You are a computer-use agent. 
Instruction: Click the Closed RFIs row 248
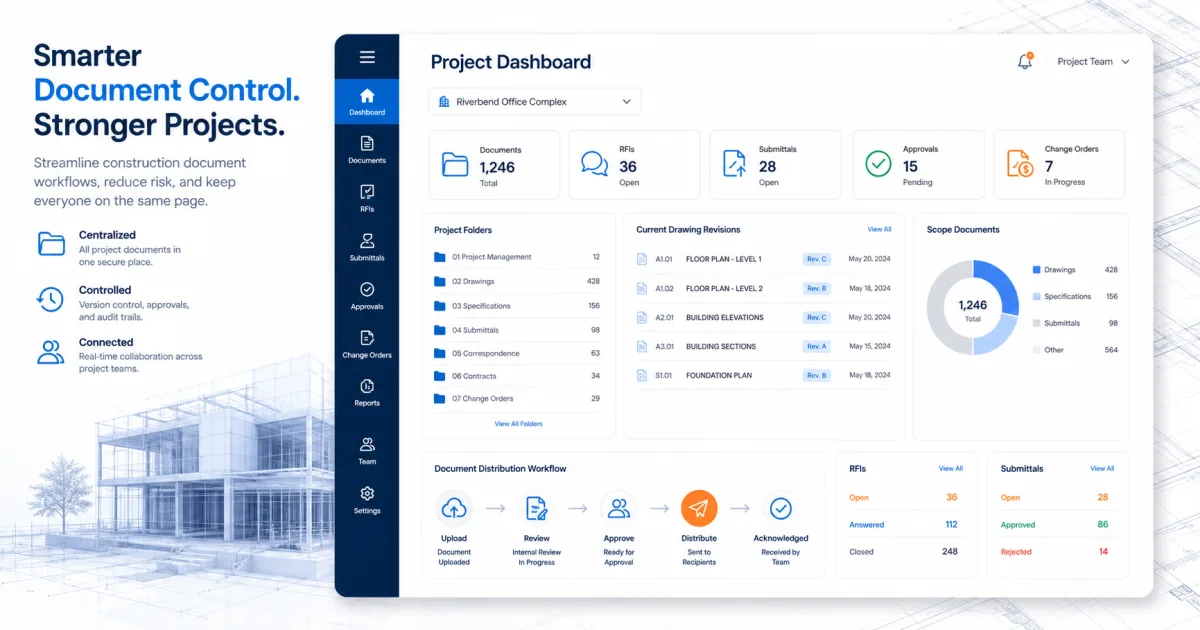click(x=903, y=551)
